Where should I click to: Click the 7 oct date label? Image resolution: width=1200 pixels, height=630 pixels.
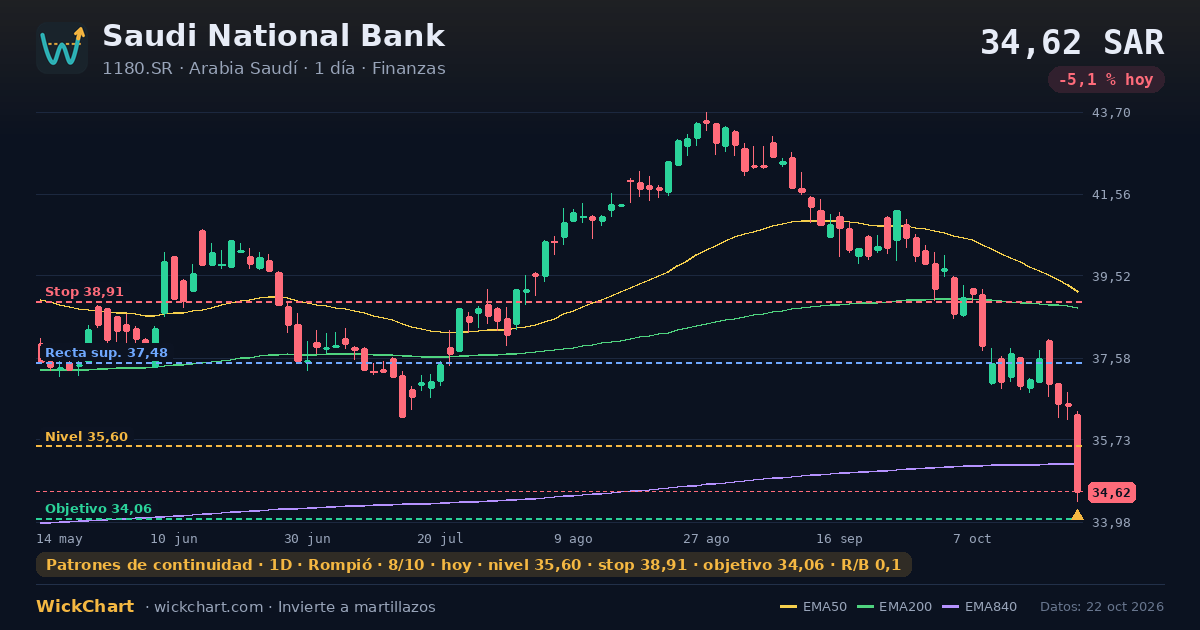point(972,538)
